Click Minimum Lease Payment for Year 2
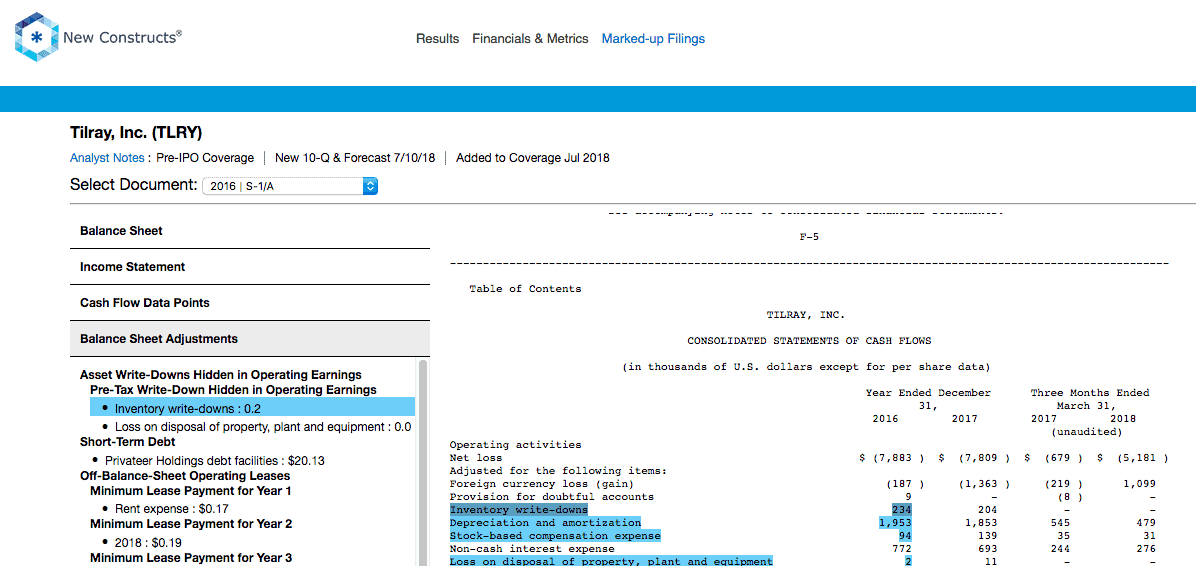 pyautogui.click(x=191, y=524)
